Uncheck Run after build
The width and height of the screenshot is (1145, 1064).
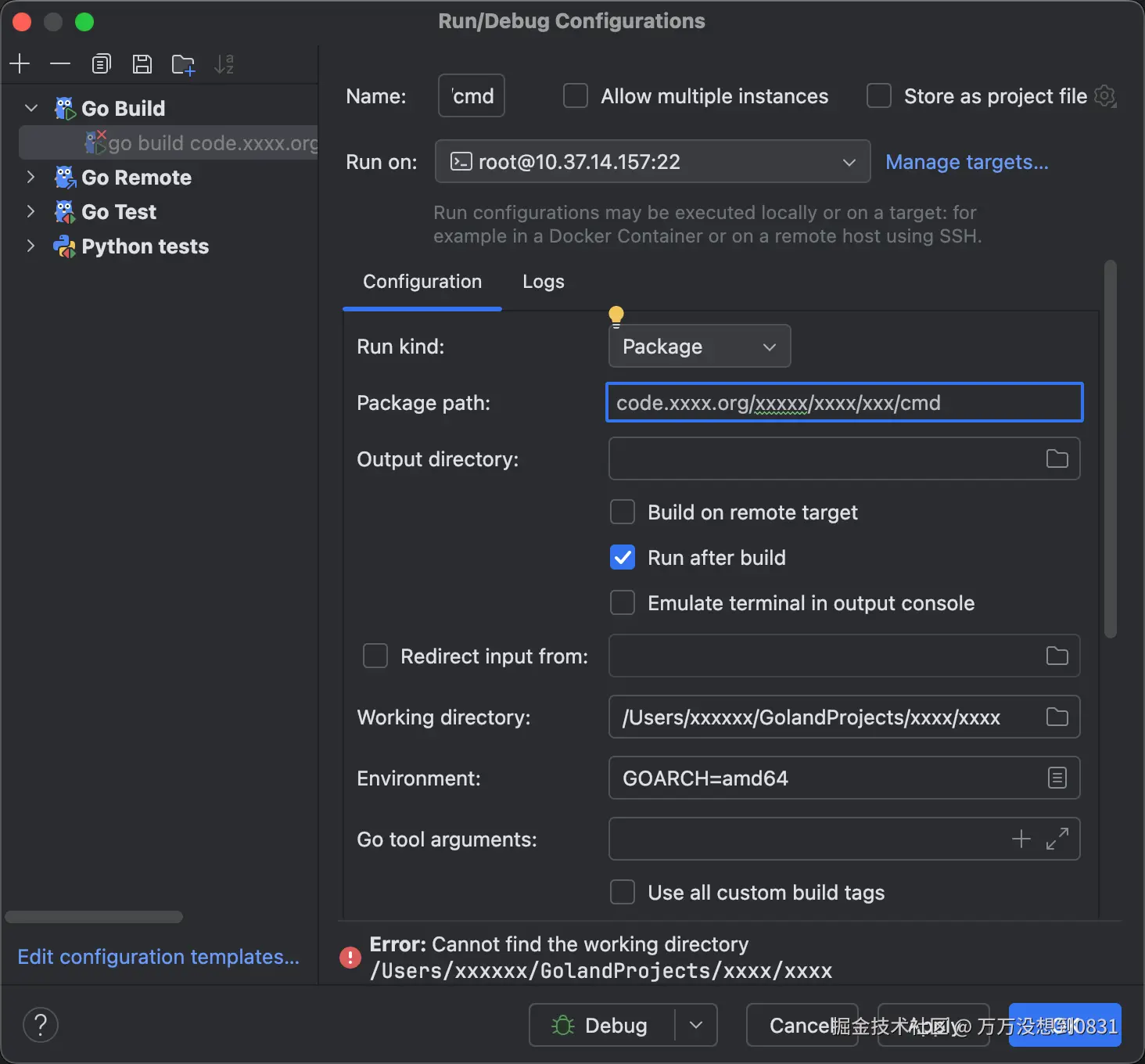pos(623,558)
